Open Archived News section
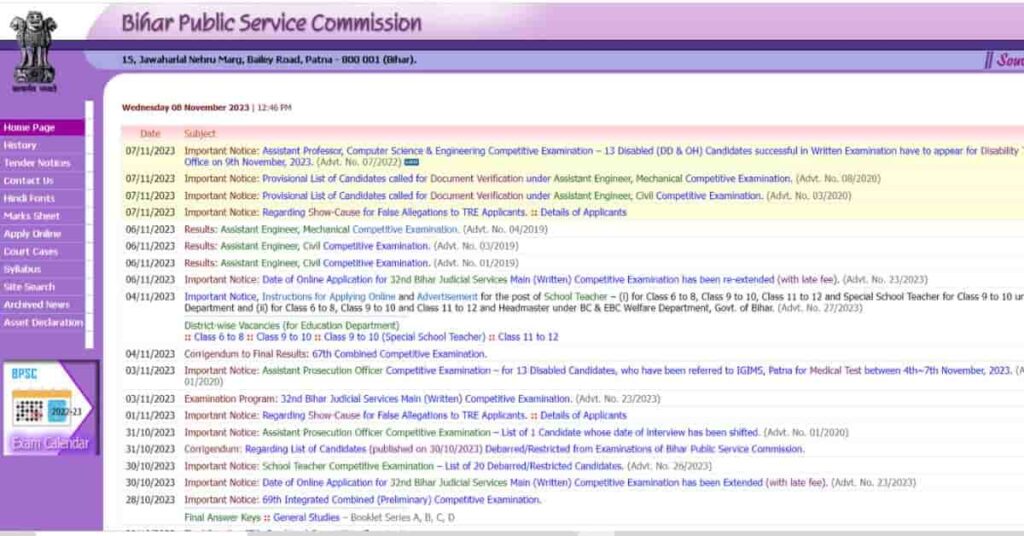The image size is (1024, 536). click(x=37, y=305)
